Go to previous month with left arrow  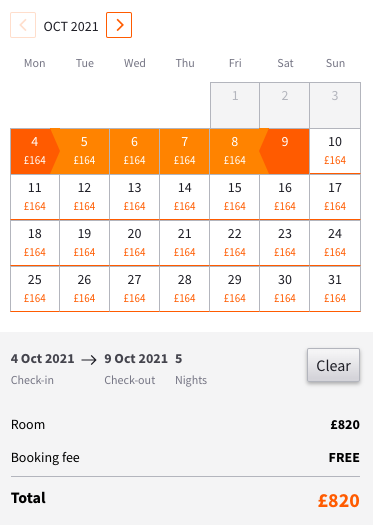tap(23, 25)
